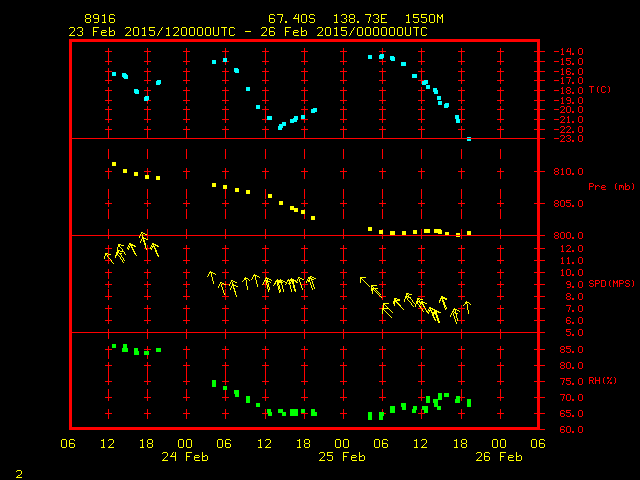
Task: Click the "9.0" wind speed tick label
Action: click(574, 284)
